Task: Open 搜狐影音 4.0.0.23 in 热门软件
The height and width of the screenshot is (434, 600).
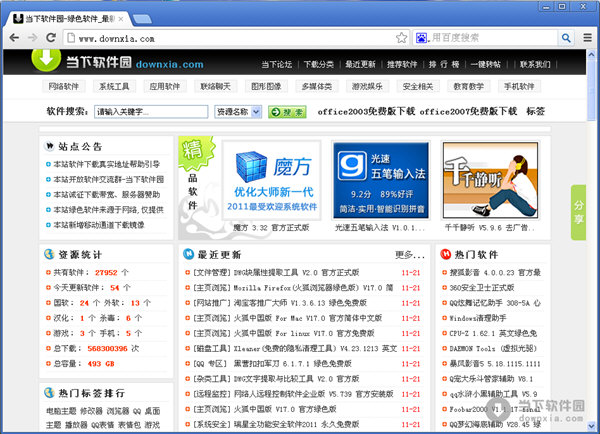Action: 495,272
